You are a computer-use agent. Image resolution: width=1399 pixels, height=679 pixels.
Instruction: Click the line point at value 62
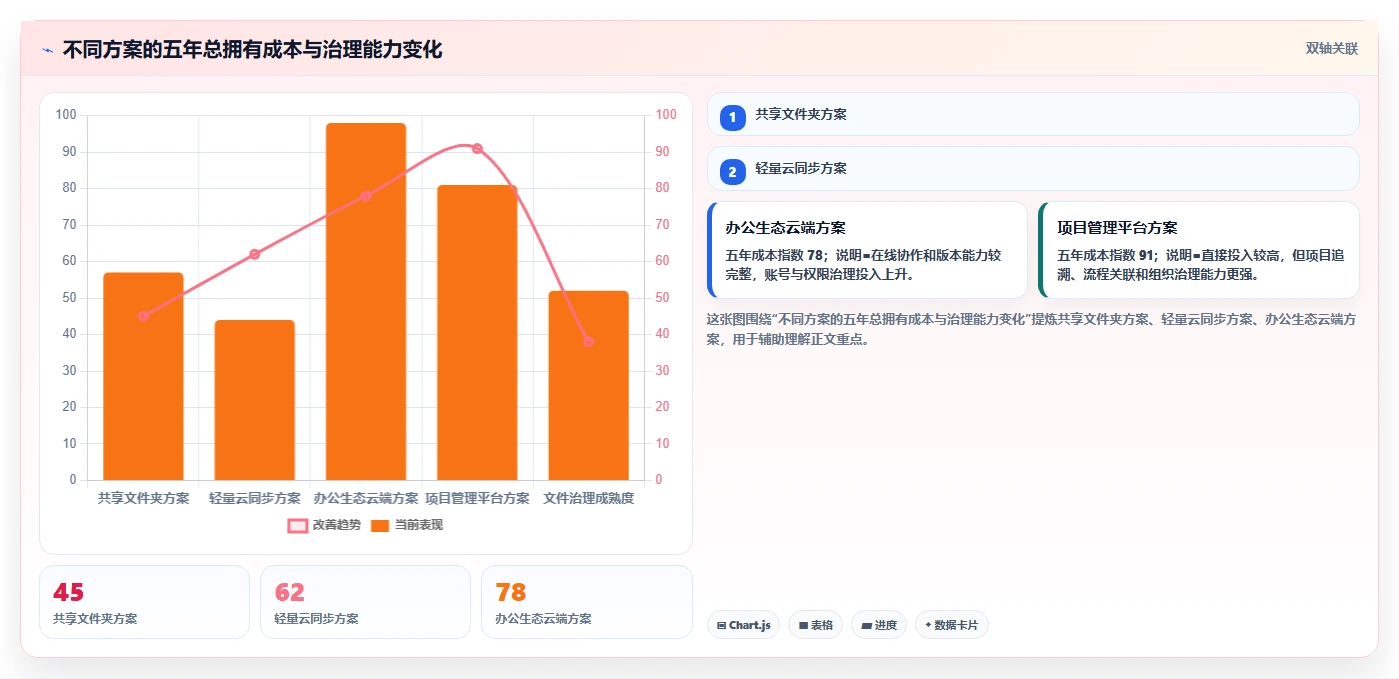[x=254, y=254]
